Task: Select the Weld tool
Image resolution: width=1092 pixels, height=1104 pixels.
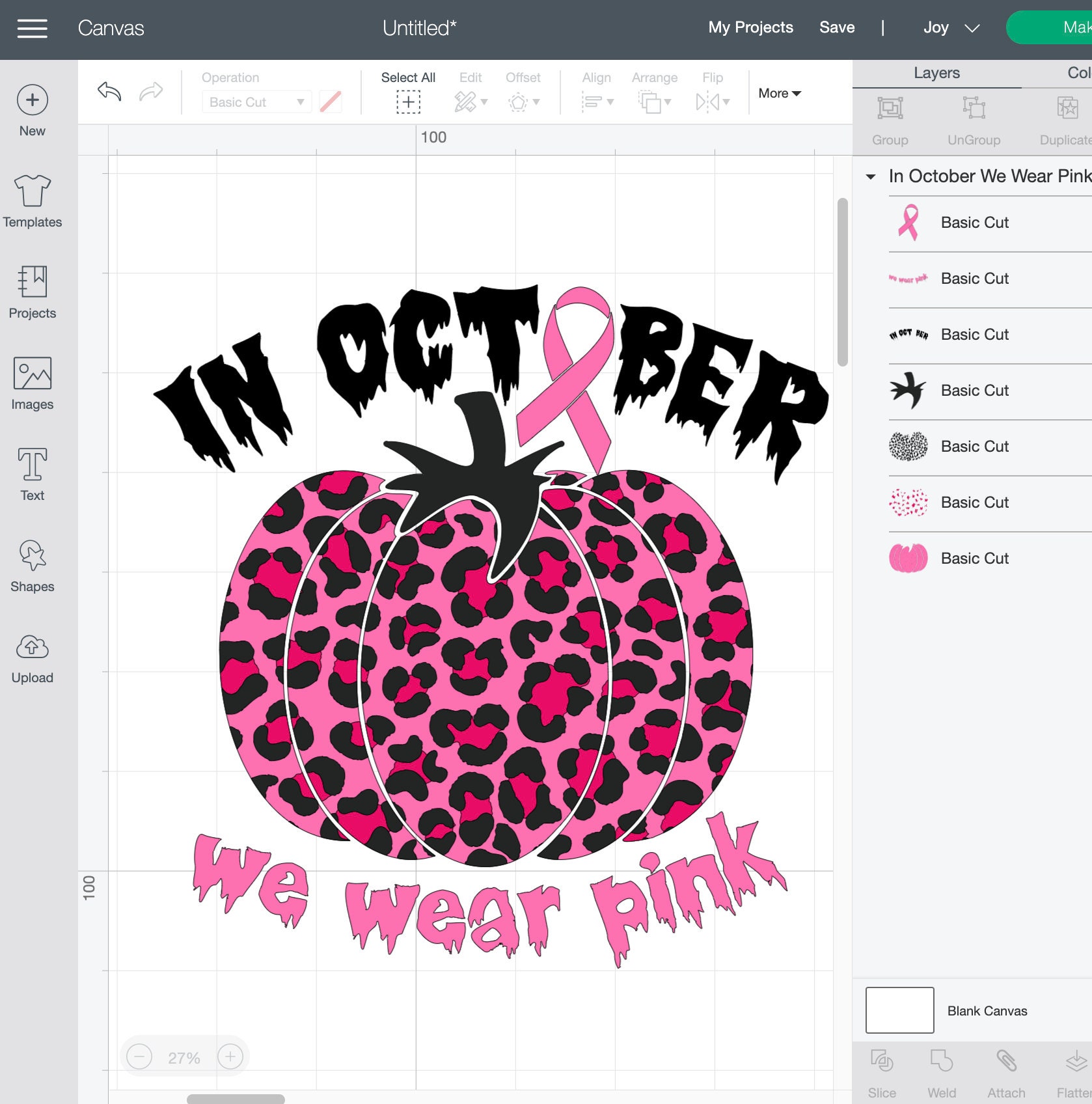Action: tap(942, 1071)
